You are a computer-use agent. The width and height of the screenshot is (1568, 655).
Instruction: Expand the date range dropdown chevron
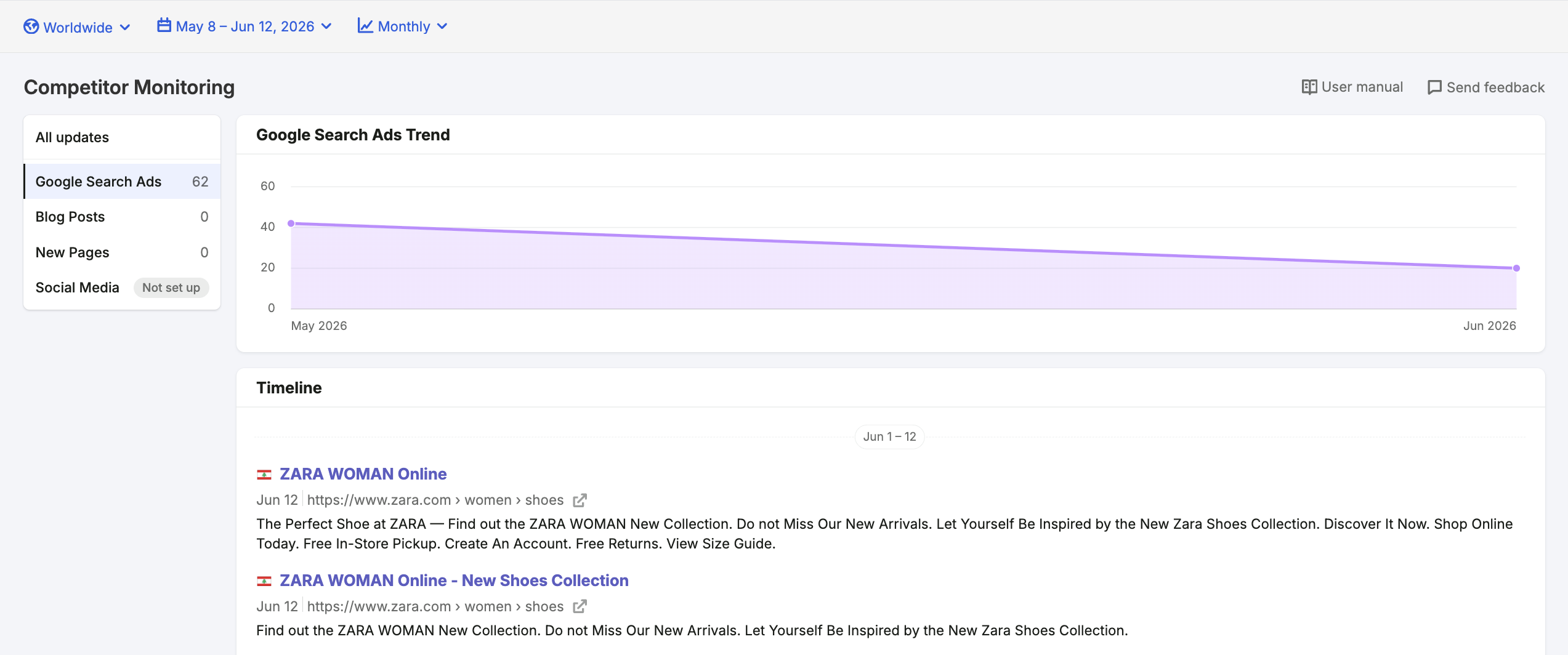click(326, 26)
